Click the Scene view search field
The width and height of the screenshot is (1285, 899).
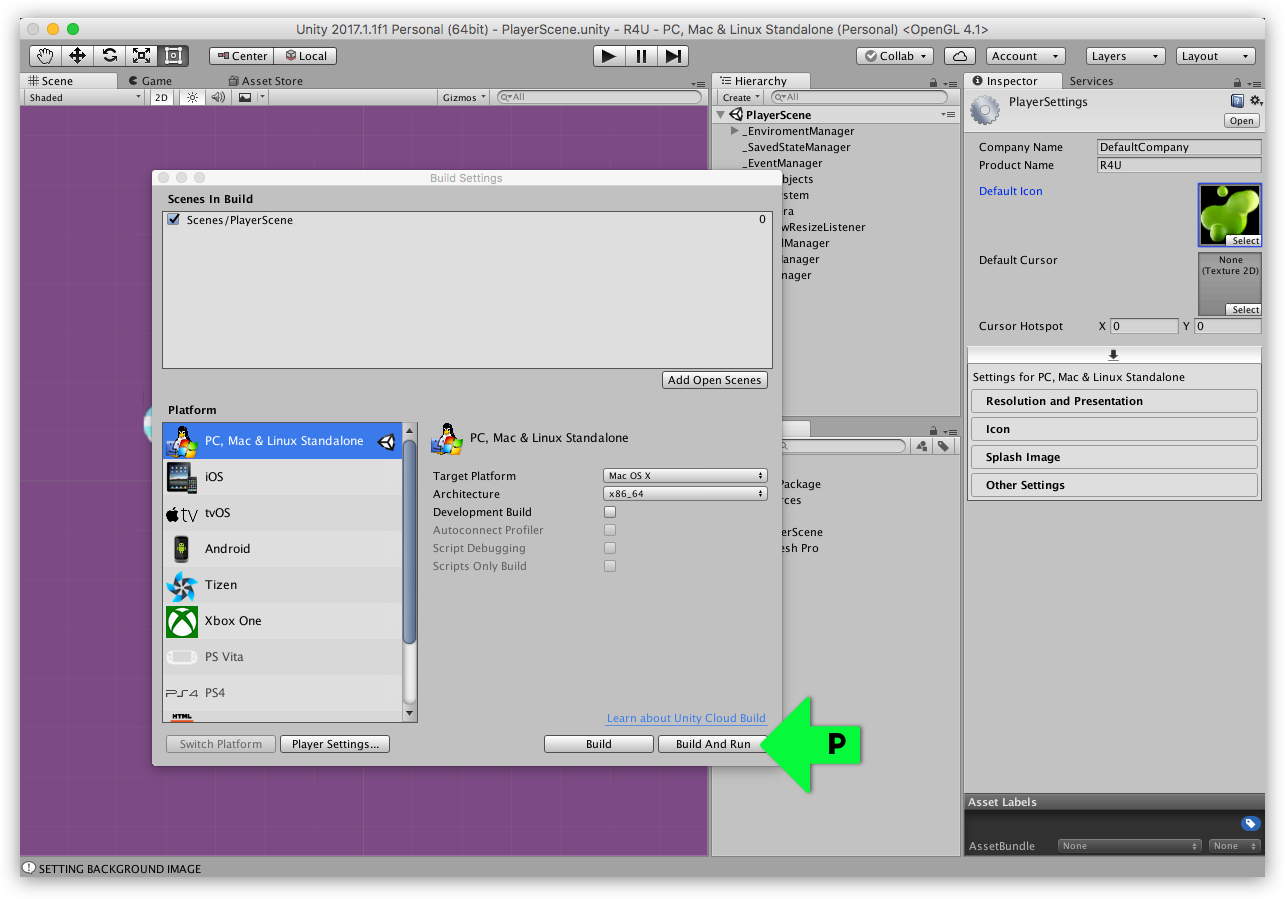599,97
